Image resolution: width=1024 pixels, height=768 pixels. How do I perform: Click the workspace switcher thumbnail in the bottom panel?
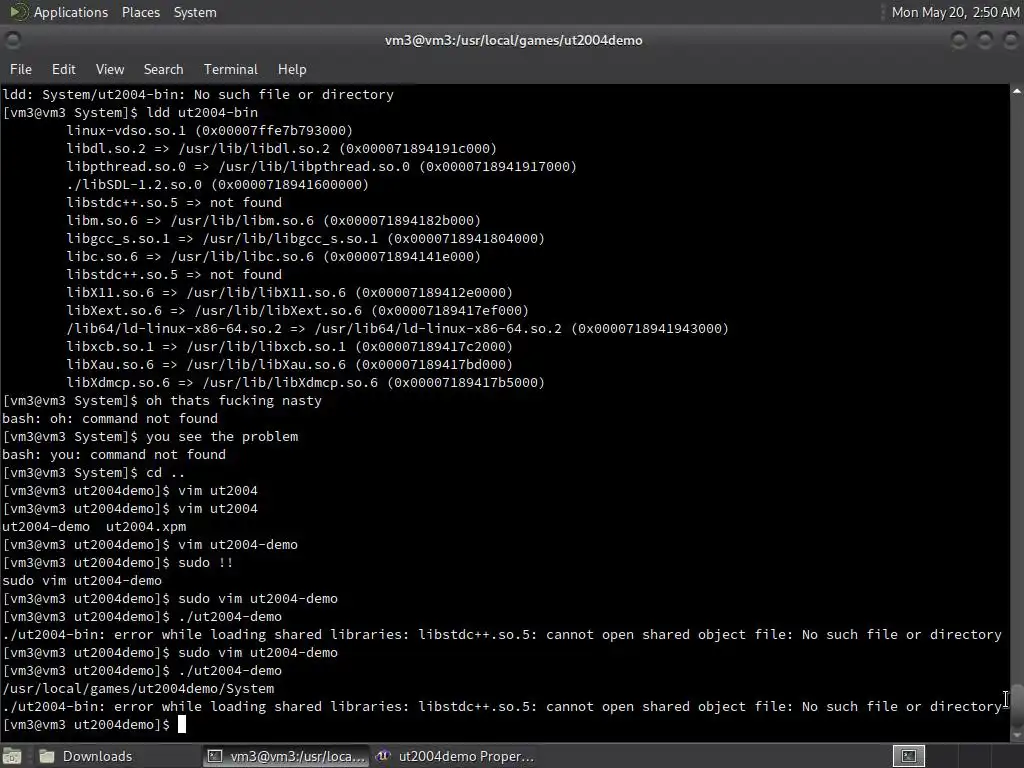pyautogui.click(x=908, y=756)
